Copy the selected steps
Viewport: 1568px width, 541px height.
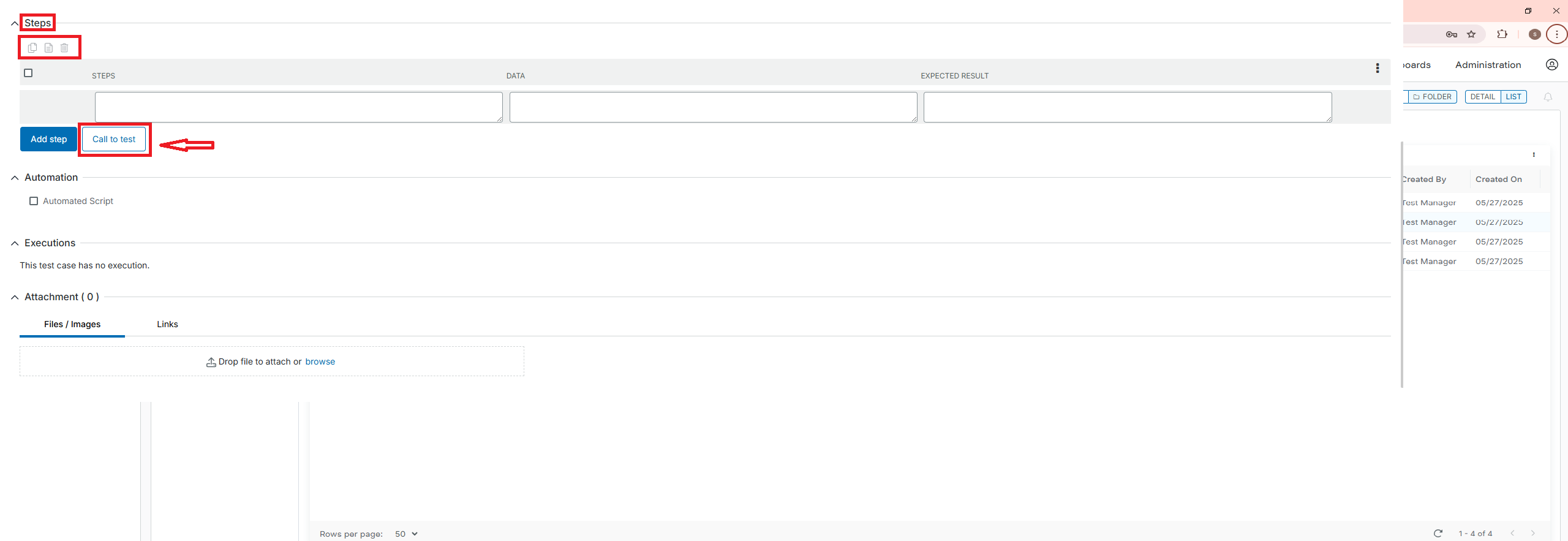click(x=32, y=47)
